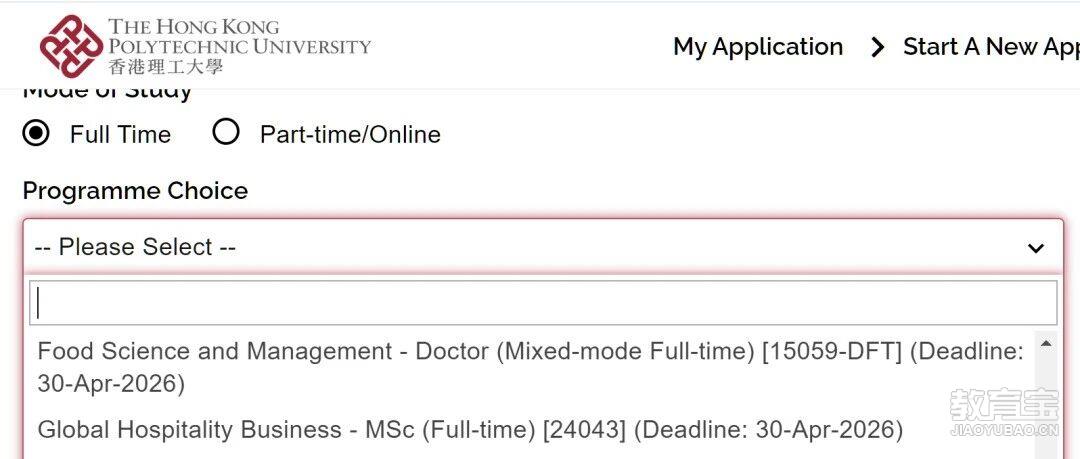Click the PolyU red knot logo emblem

click(71, 46)
